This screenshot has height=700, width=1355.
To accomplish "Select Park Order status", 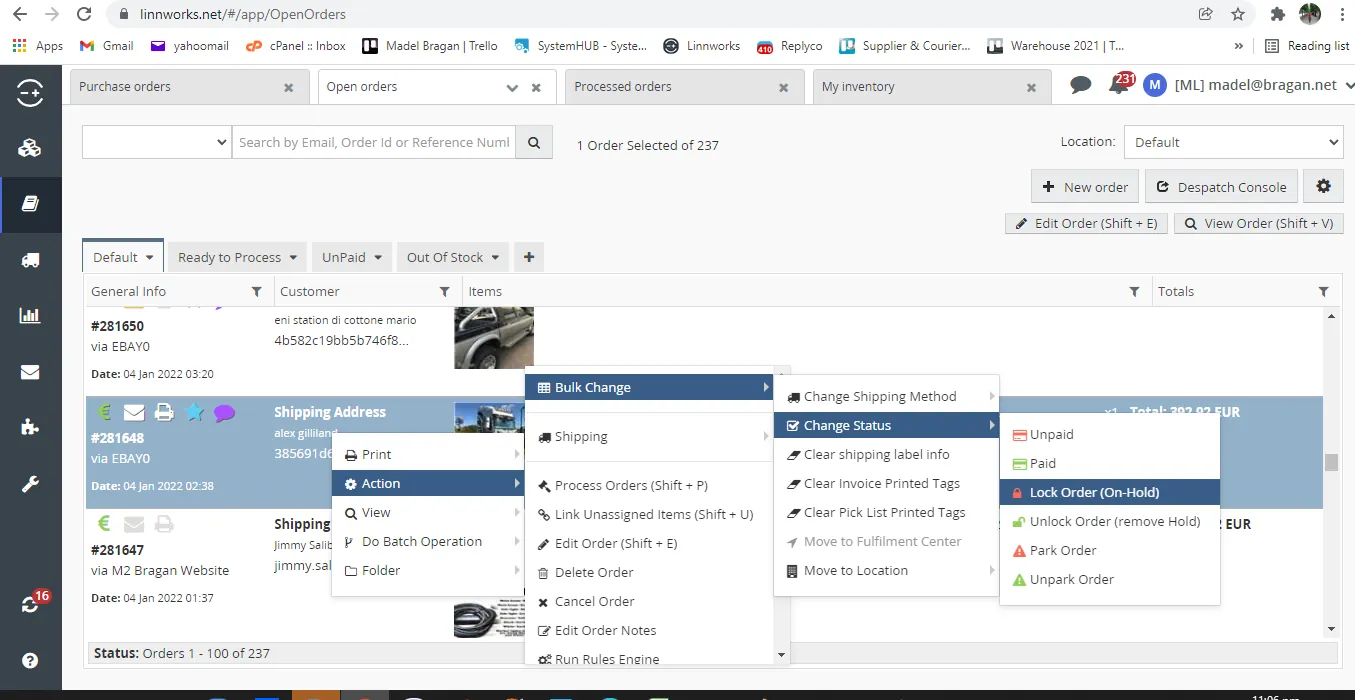I will tap(1110, 550).
